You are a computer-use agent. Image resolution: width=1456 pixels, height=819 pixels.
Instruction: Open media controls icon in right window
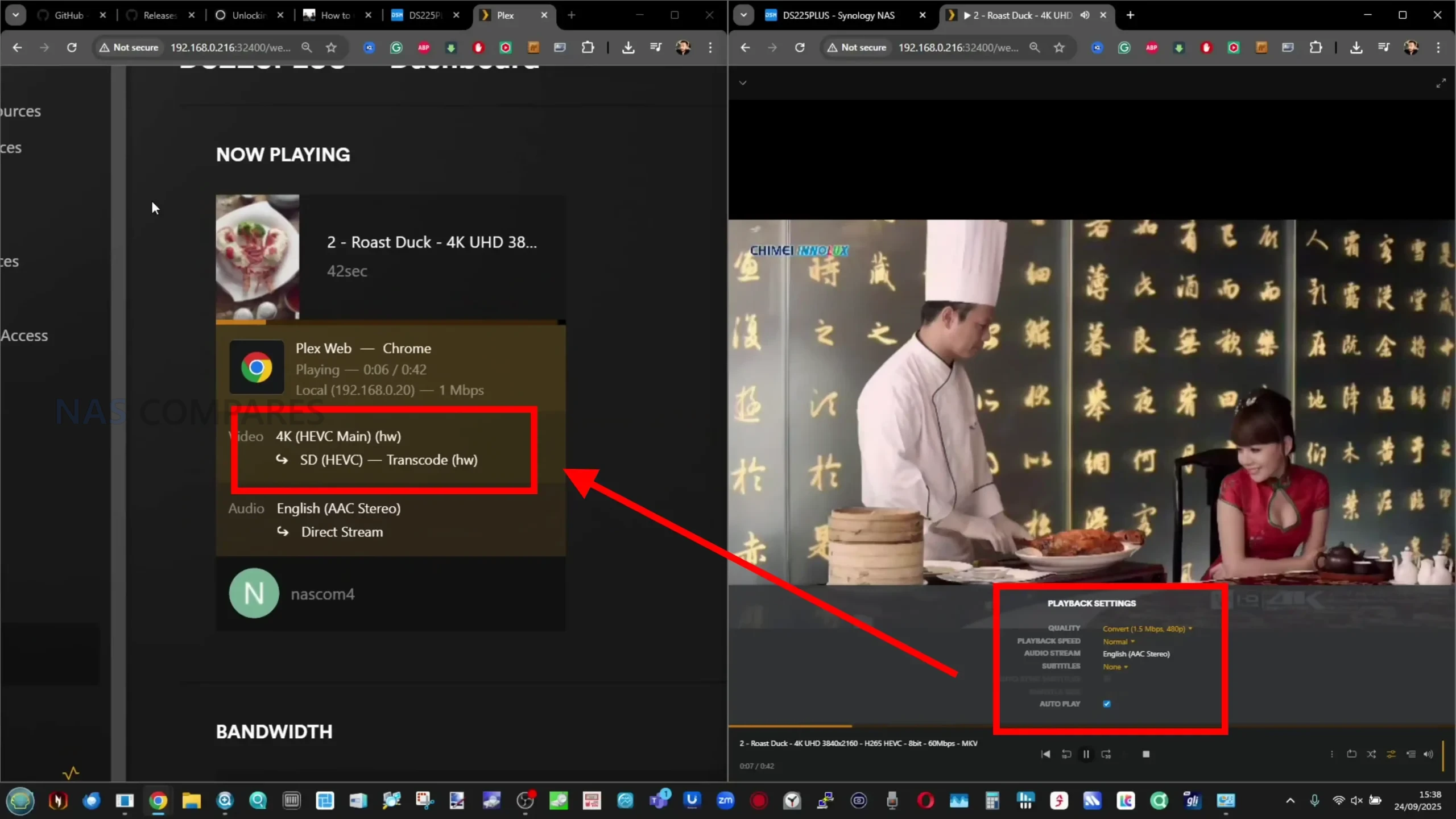click(1384, 47)
